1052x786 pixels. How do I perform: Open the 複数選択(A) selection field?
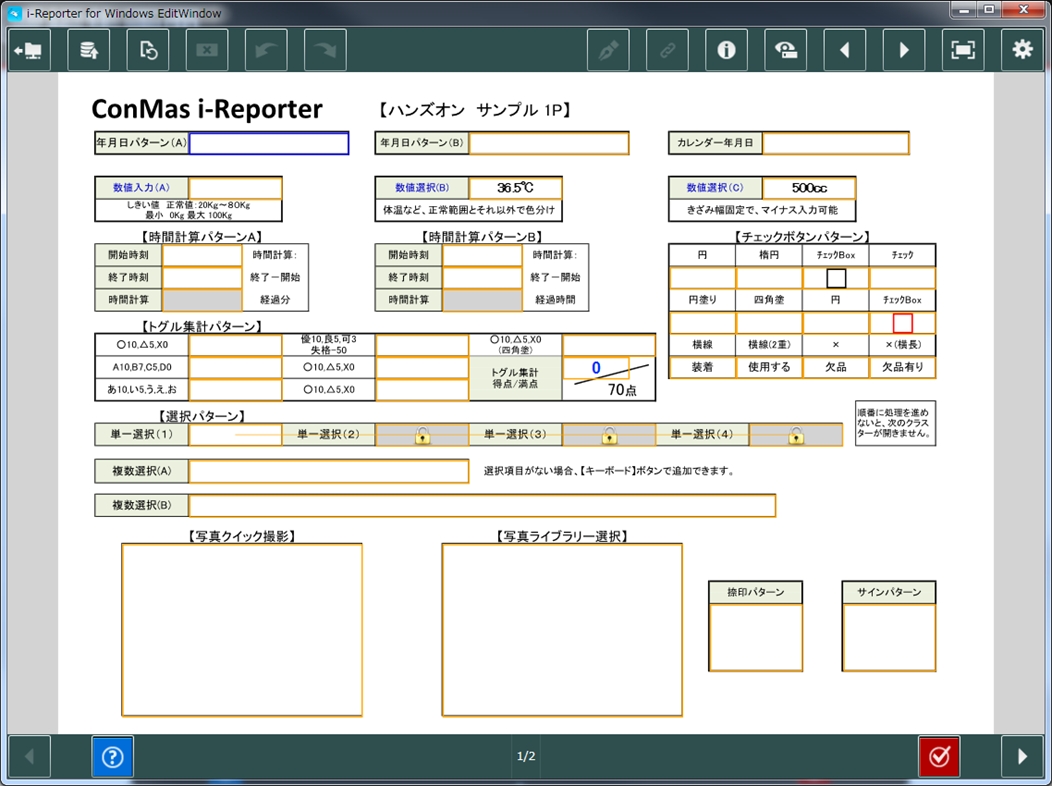pos(328,471)
